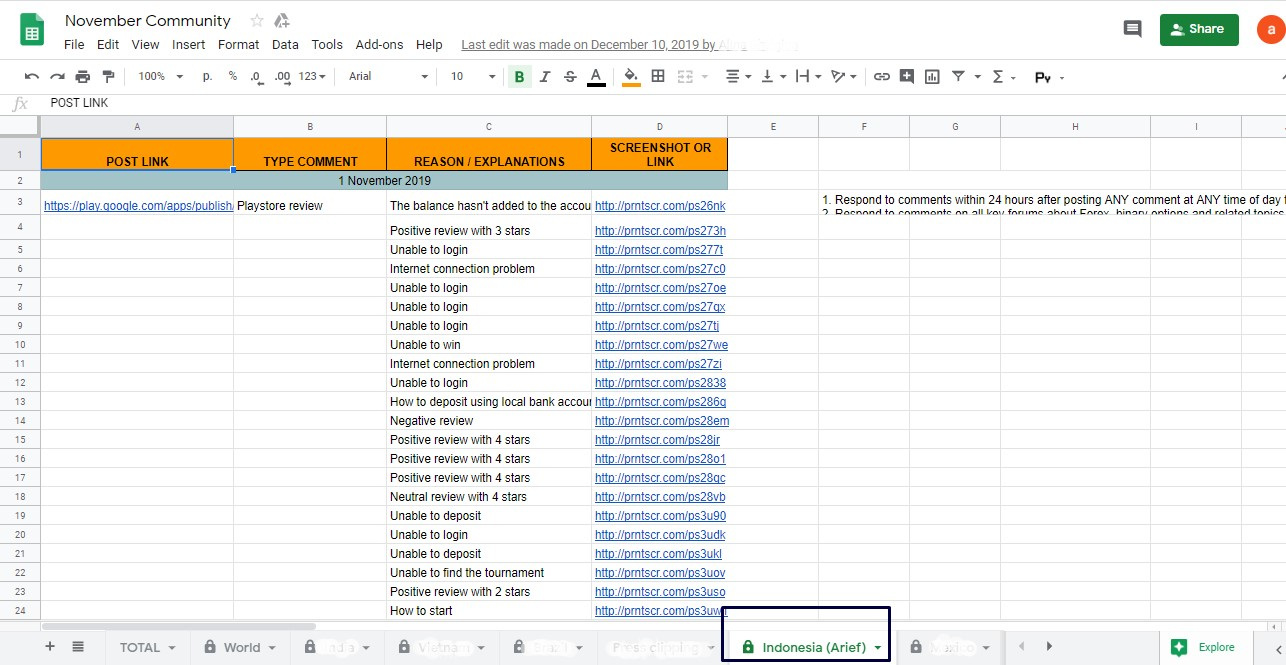Open the font size dropdown
Screen dimensions: 1286x665
coord(473,76)
